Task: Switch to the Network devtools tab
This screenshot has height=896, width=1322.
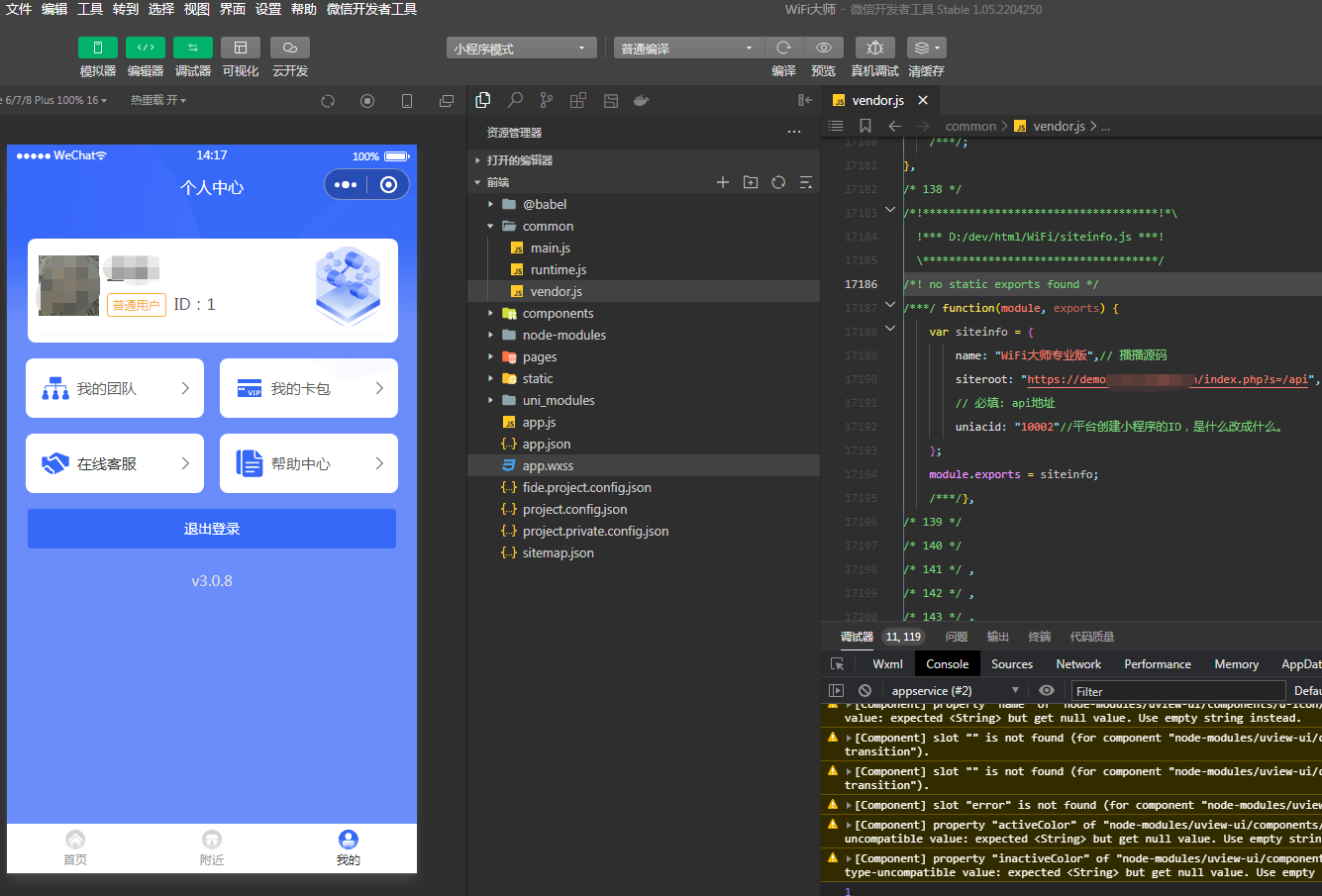Action: pyautogui.click(x=1078, y=664)
